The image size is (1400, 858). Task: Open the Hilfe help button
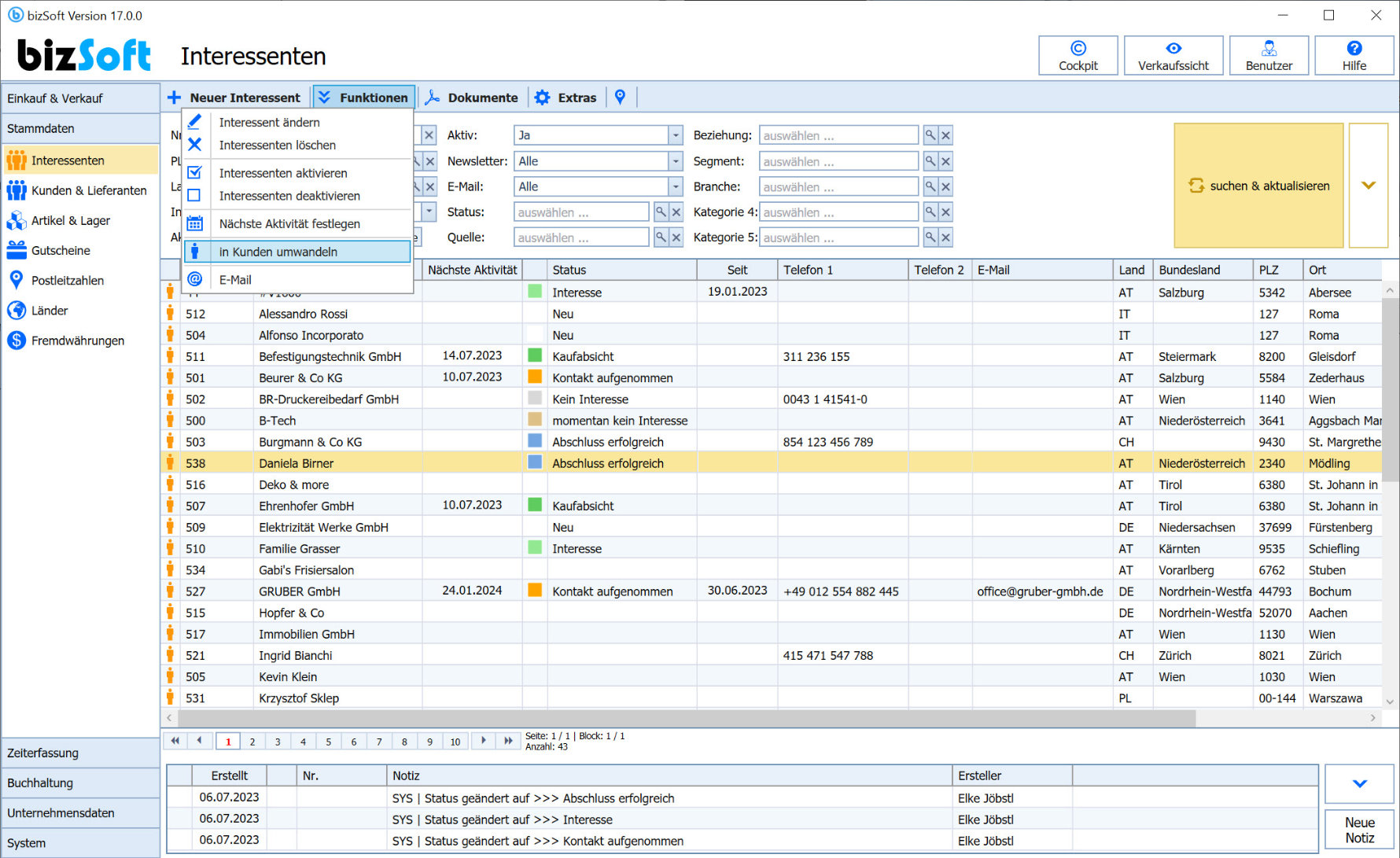(1354, 56)
